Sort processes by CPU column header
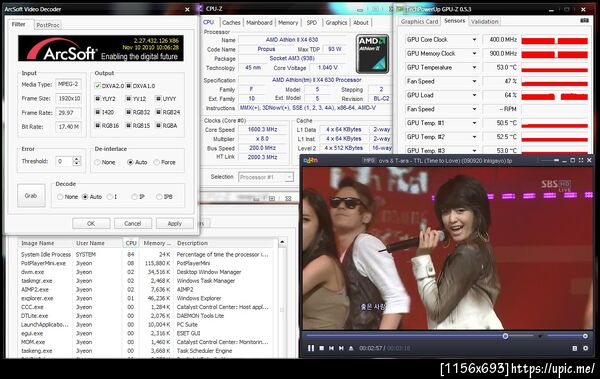This screenshot has height=379, width=600. 131,243
